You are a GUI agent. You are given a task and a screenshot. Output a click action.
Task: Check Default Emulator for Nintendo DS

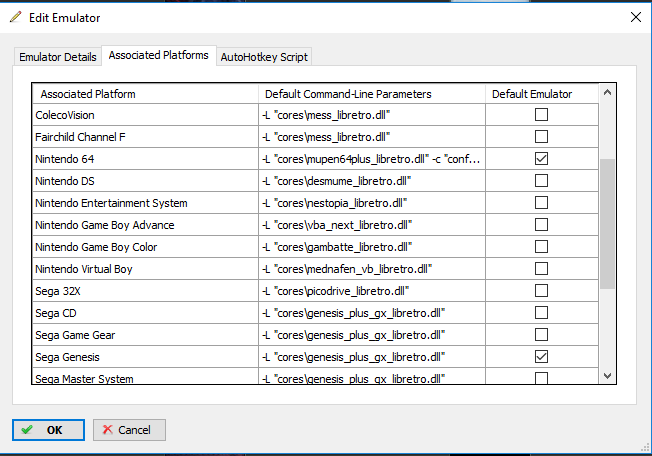click(x=541, y=181)
